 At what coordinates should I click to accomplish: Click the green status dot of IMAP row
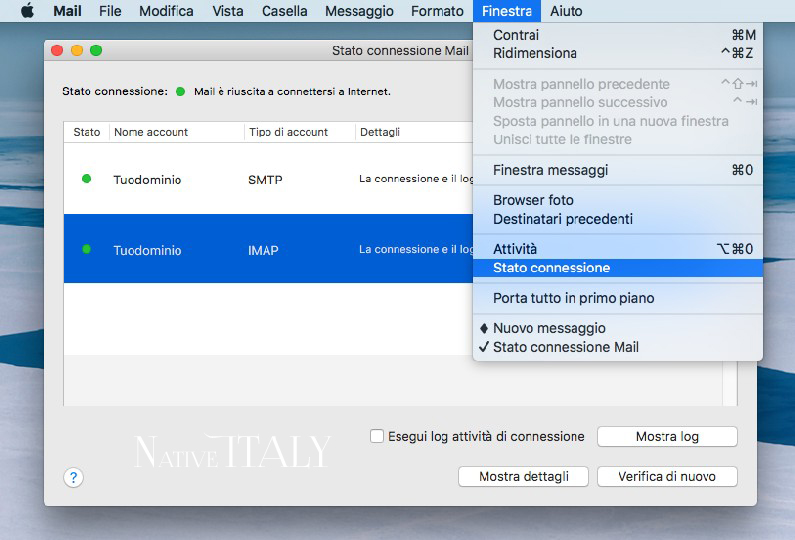pos(87,249)
